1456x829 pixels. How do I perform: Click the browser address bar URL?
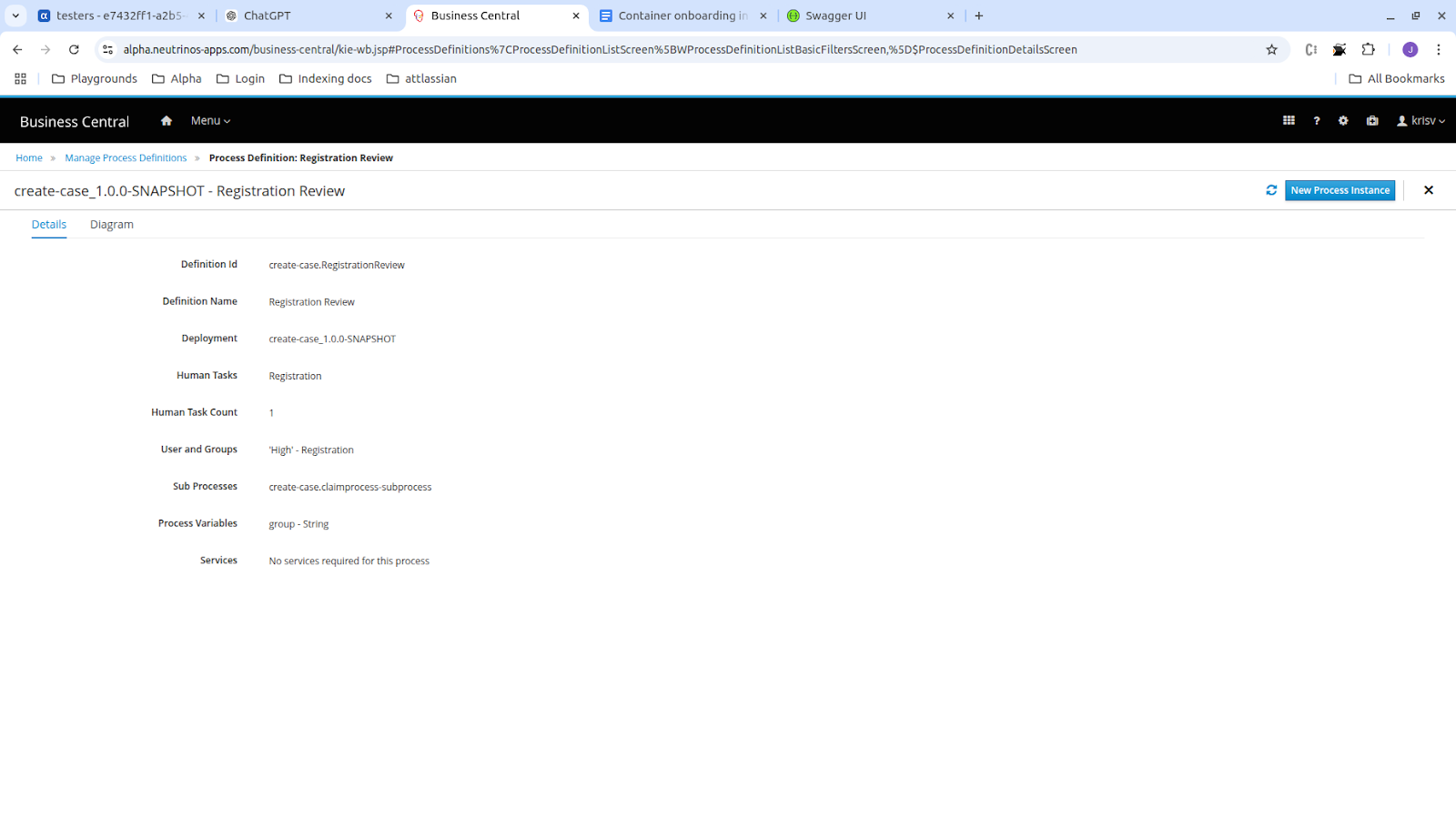point(600,50)
